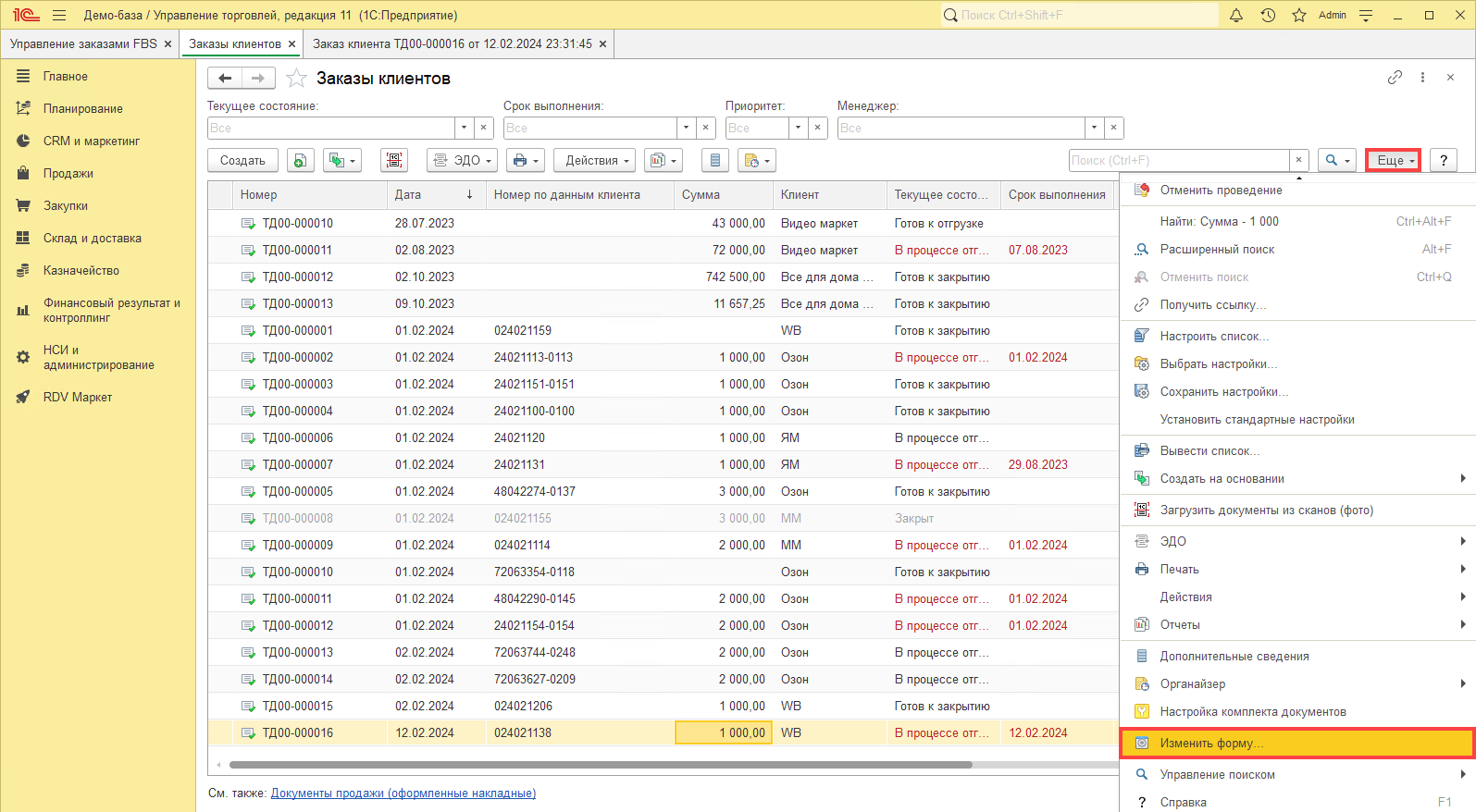Click the scan barcode toolbar icon
The image size is (1476, 812).
coord(394,160)
